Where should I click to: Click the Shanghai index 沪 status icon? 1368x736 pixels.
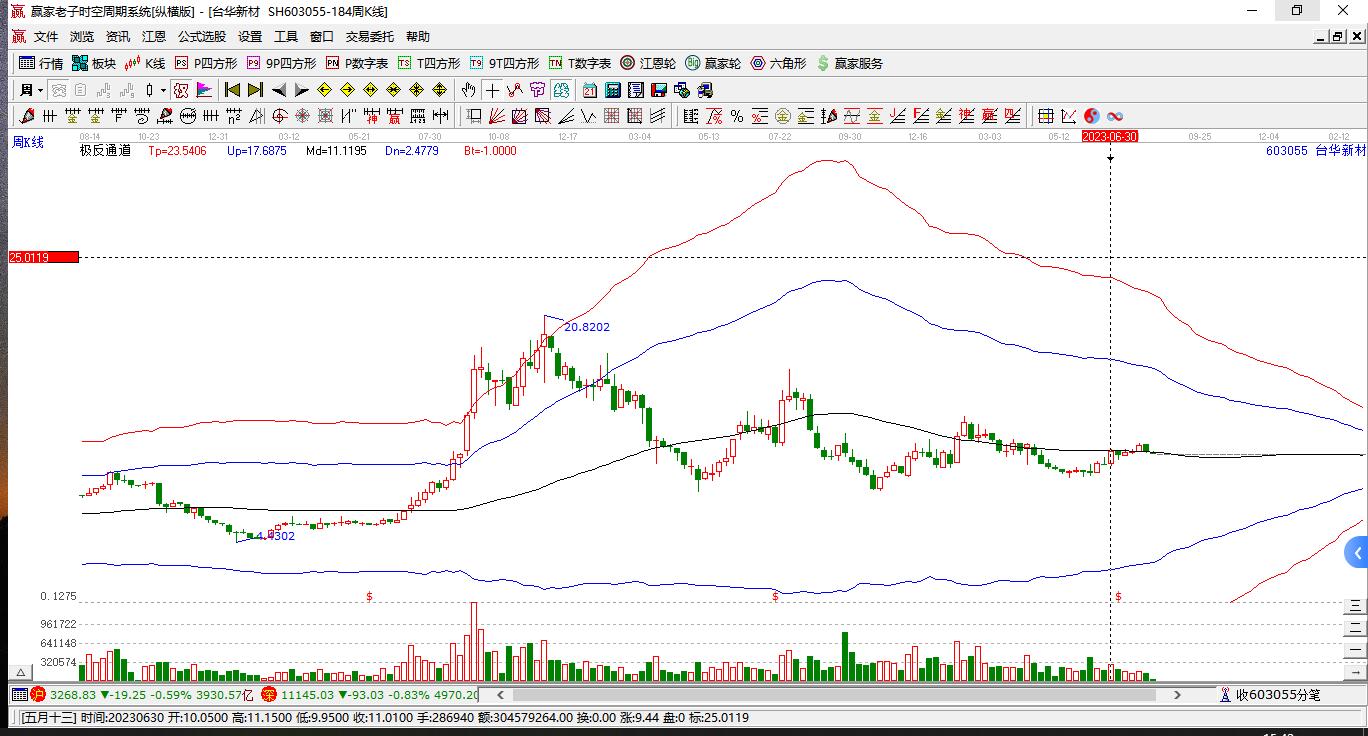(38, 694)
